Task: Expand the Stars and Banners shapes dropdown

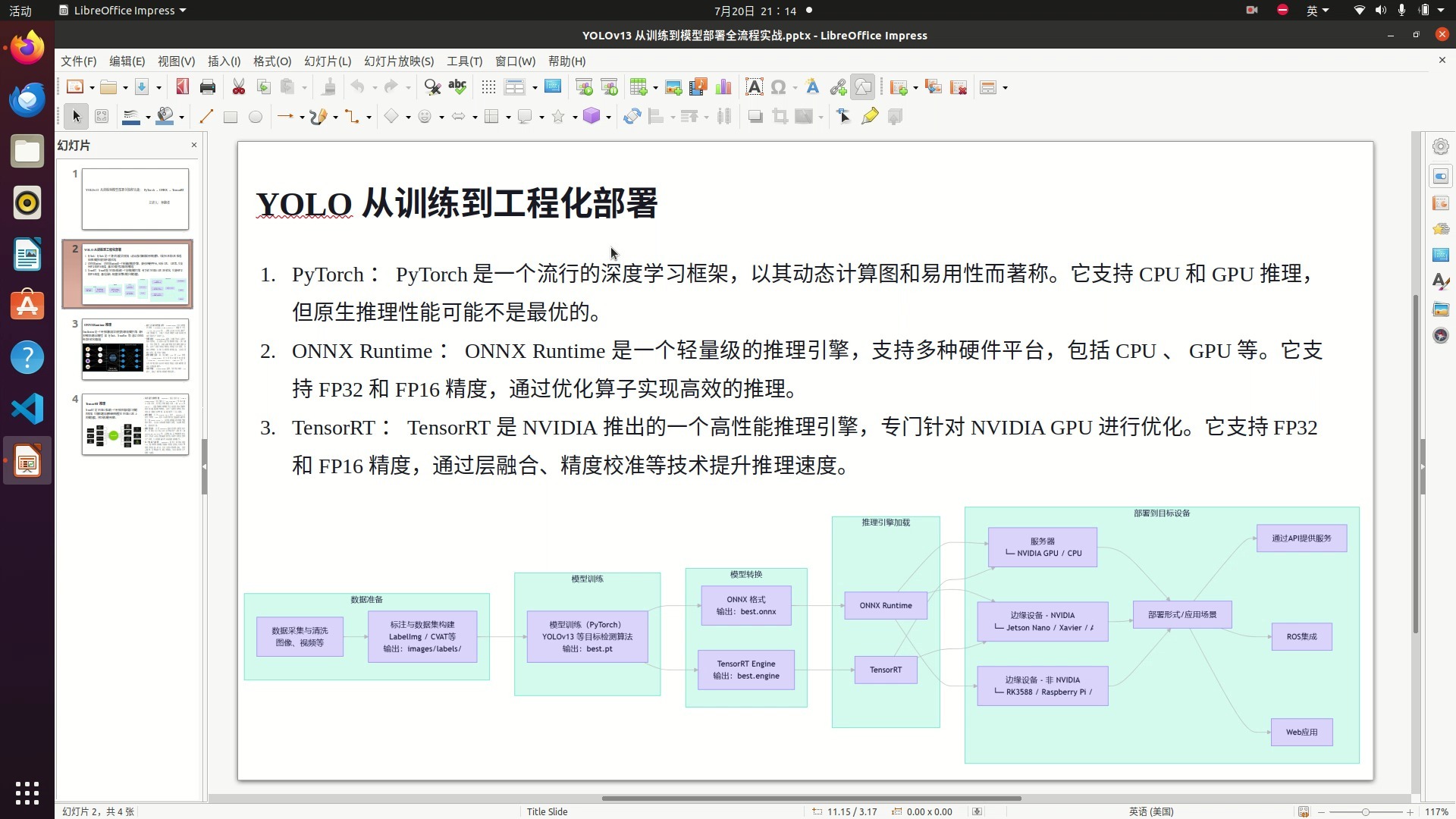Action: click(x=575, y=118)
